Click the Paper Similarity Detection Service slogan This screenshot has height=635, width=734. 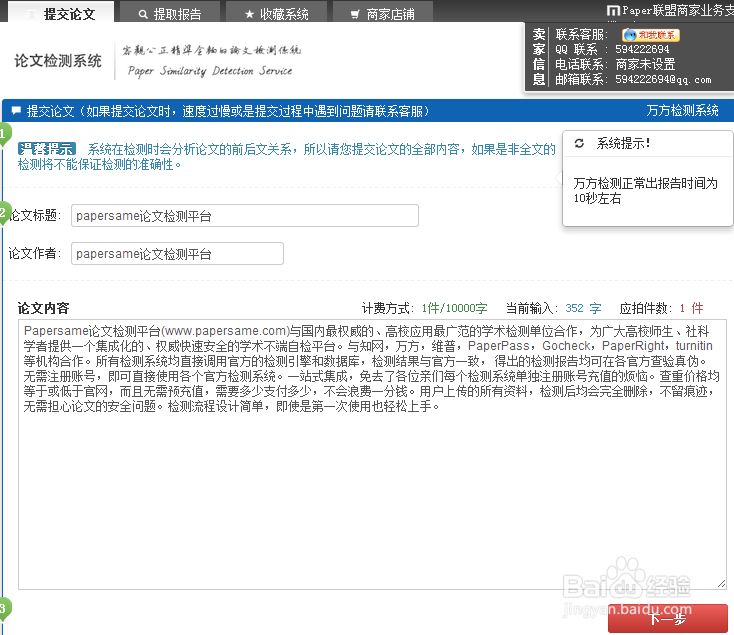pos(210,71)
